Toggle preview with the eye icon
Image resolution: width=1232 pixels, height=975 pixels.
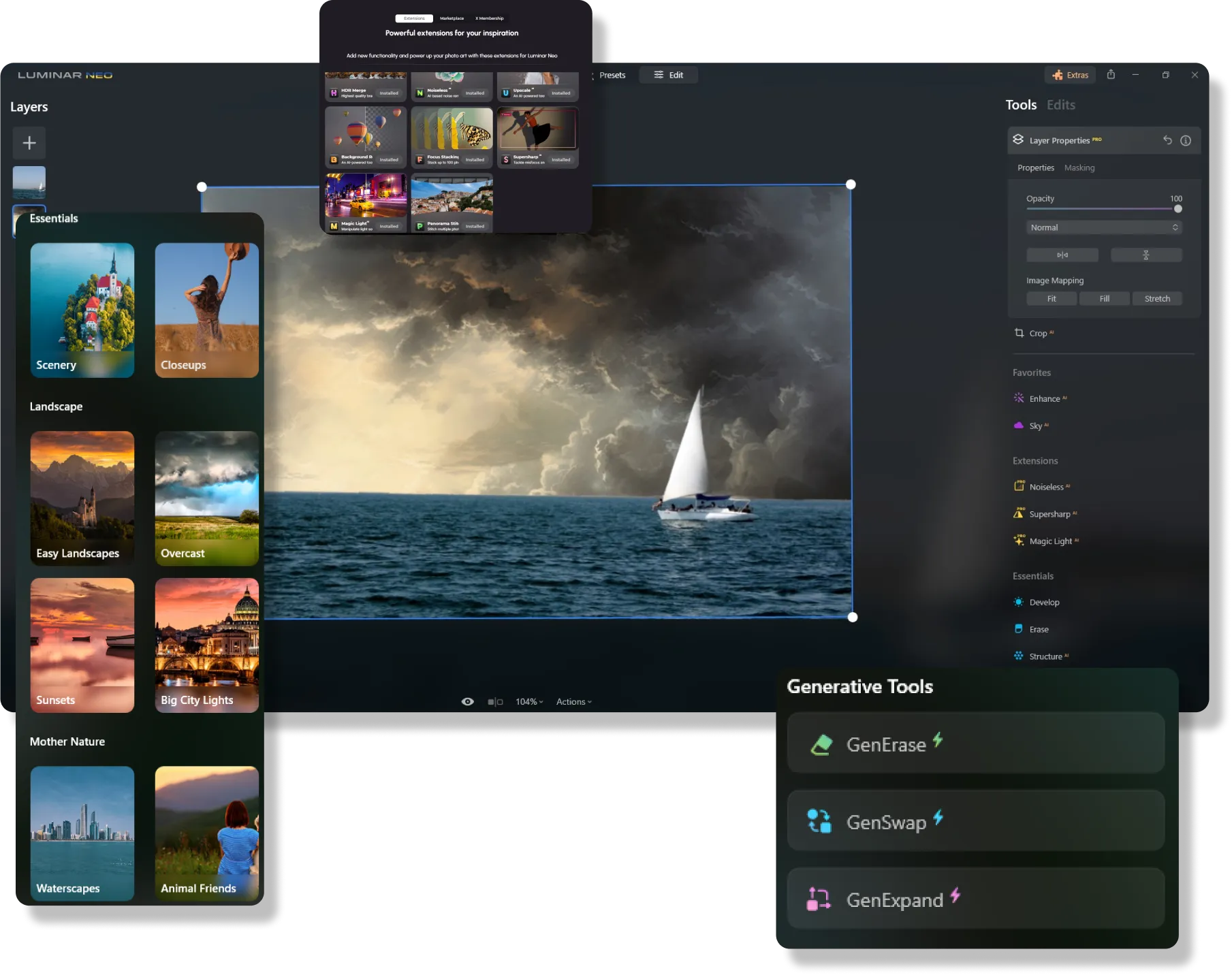(x=468, y=701)
